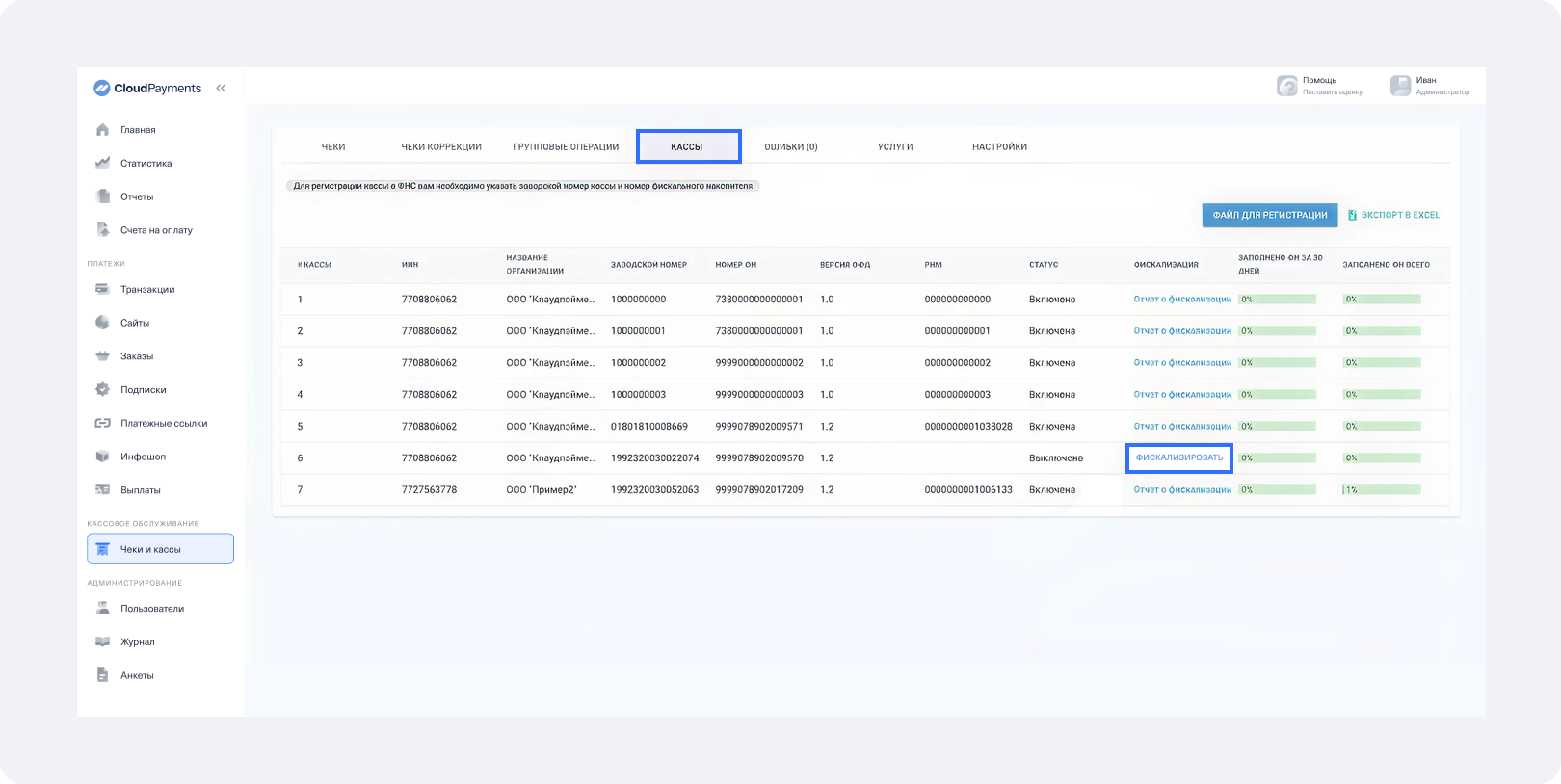Viewport: 1561px width, 784px height.
Task: Collapse the sidebar with double chevron
Action: click(x=221, y=88)
